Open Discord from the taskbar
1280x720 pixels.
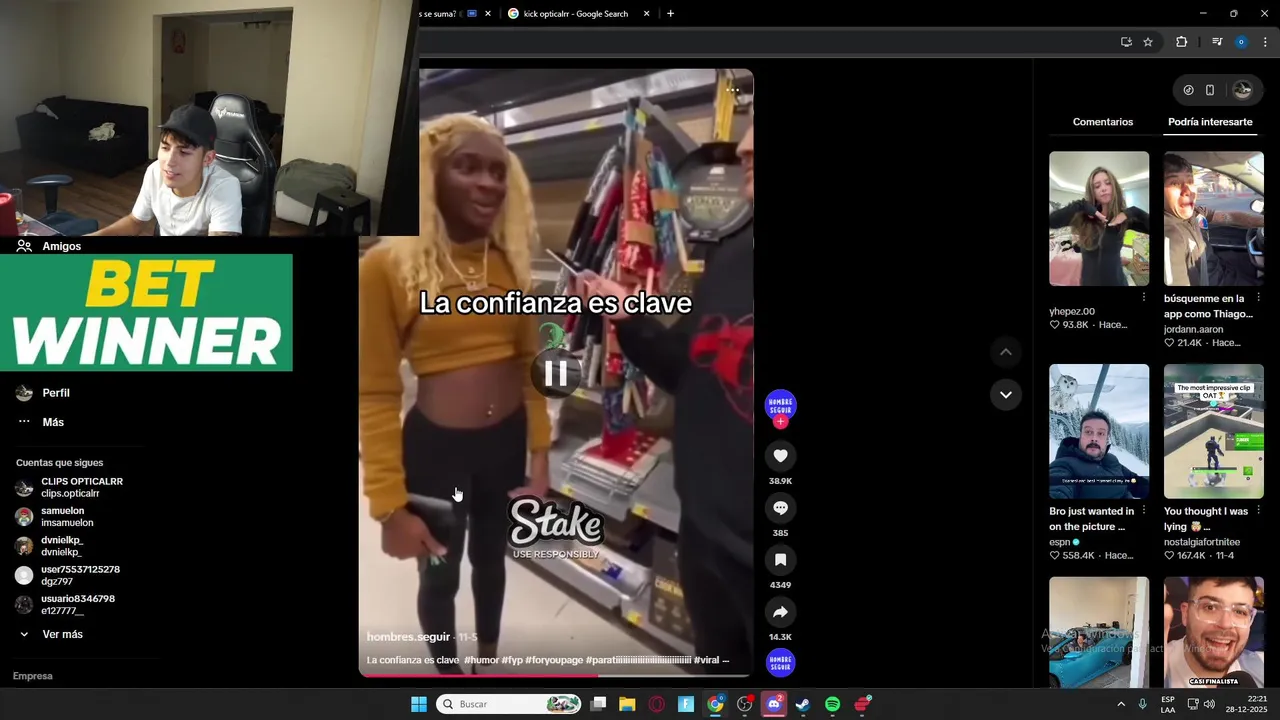click(774, 704)
